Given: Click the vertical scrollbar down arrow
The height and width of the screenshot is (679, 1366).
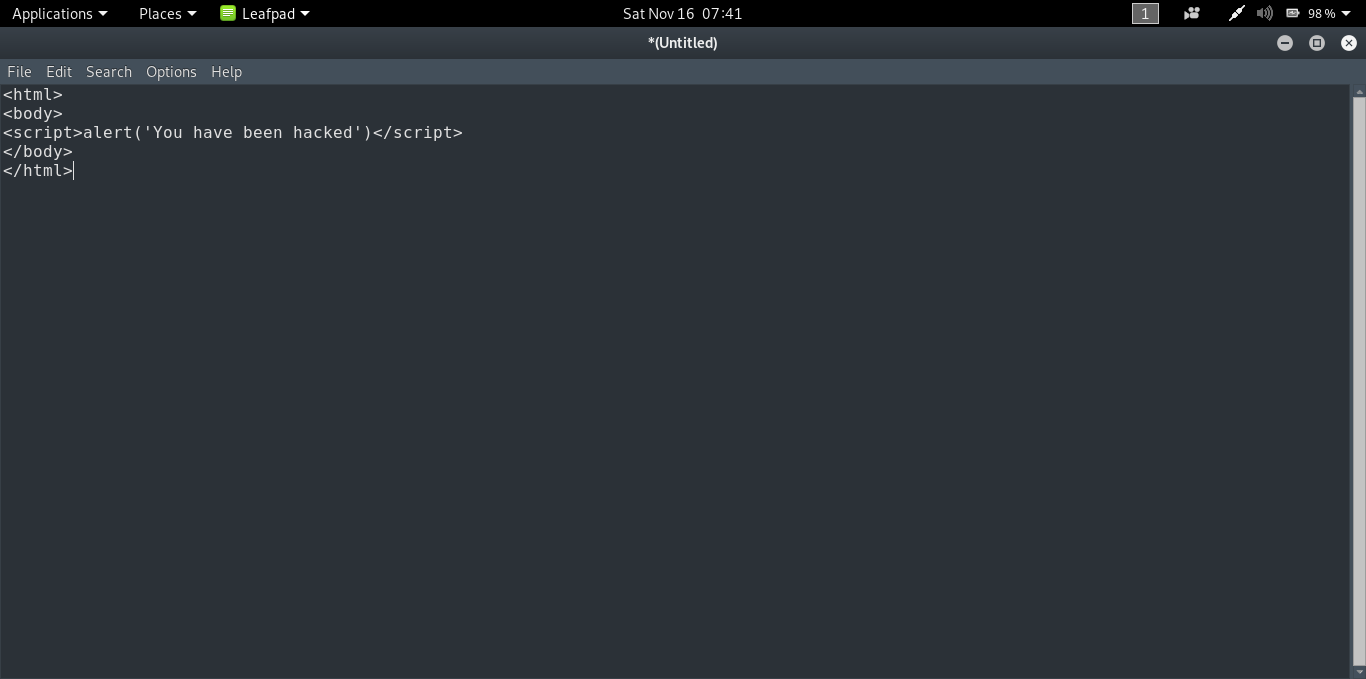Looking at the screenshot, I should [1359, 673].
